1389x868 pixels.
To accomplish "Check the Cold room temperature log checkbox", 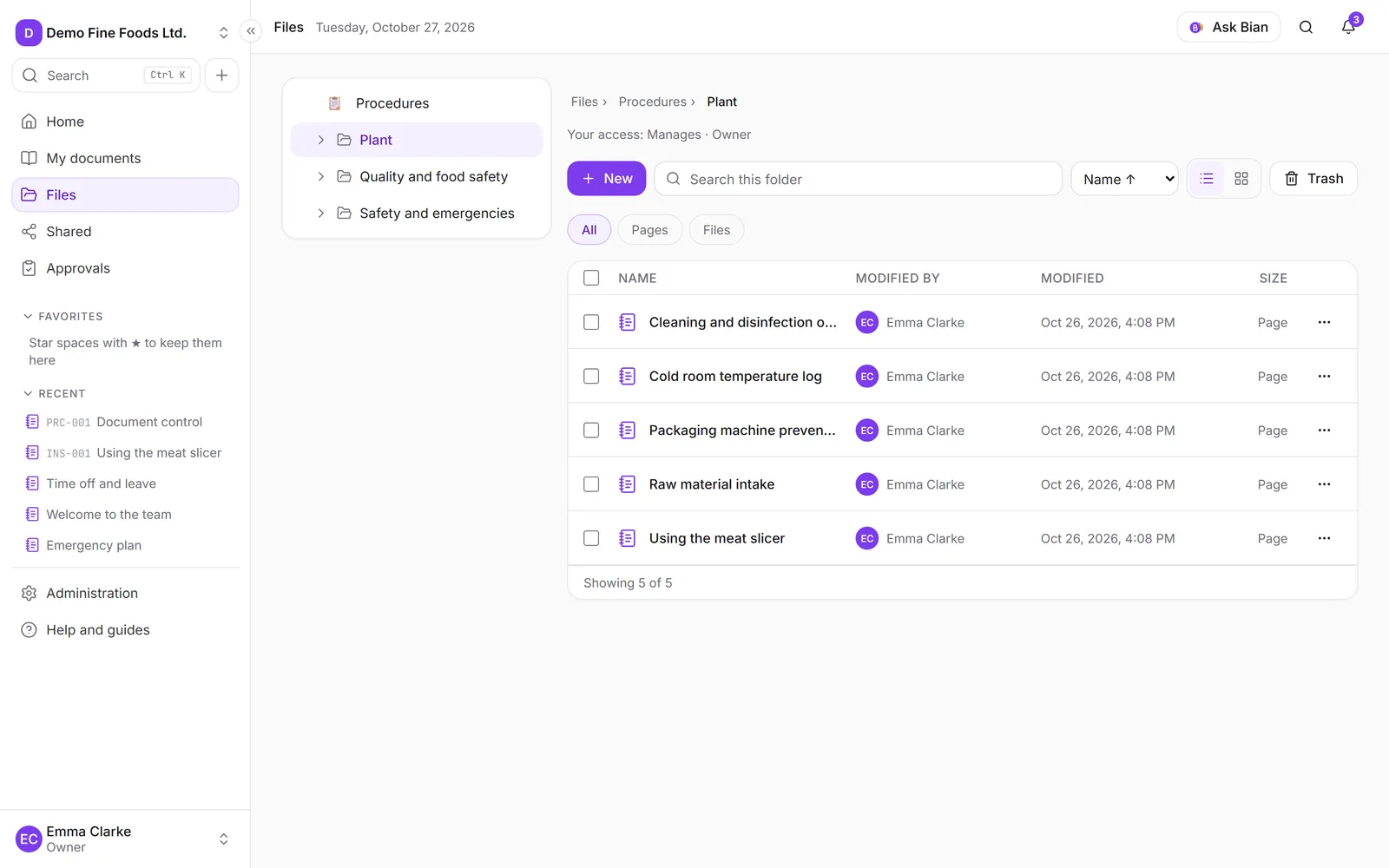I will click(591, 376).
